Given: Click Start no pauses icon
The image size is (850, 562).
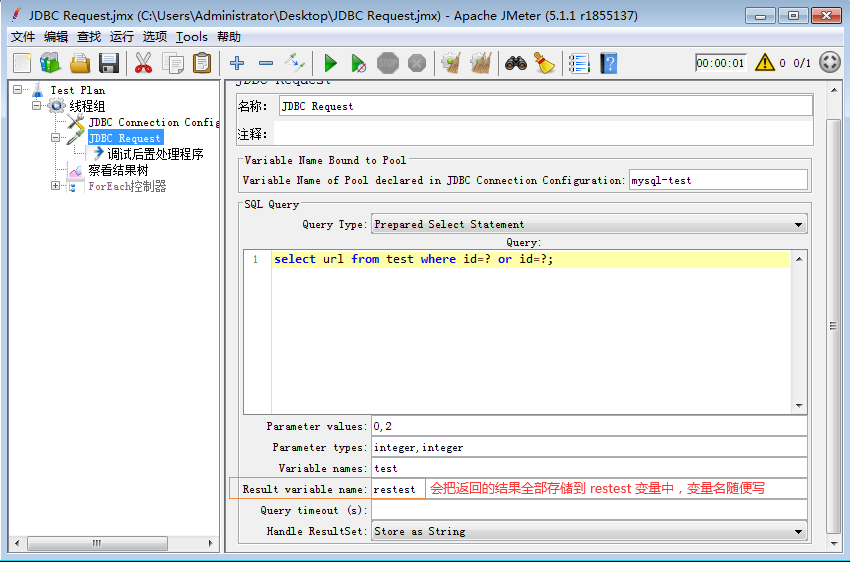Looking at the screenshot, I should pos(358,63).
